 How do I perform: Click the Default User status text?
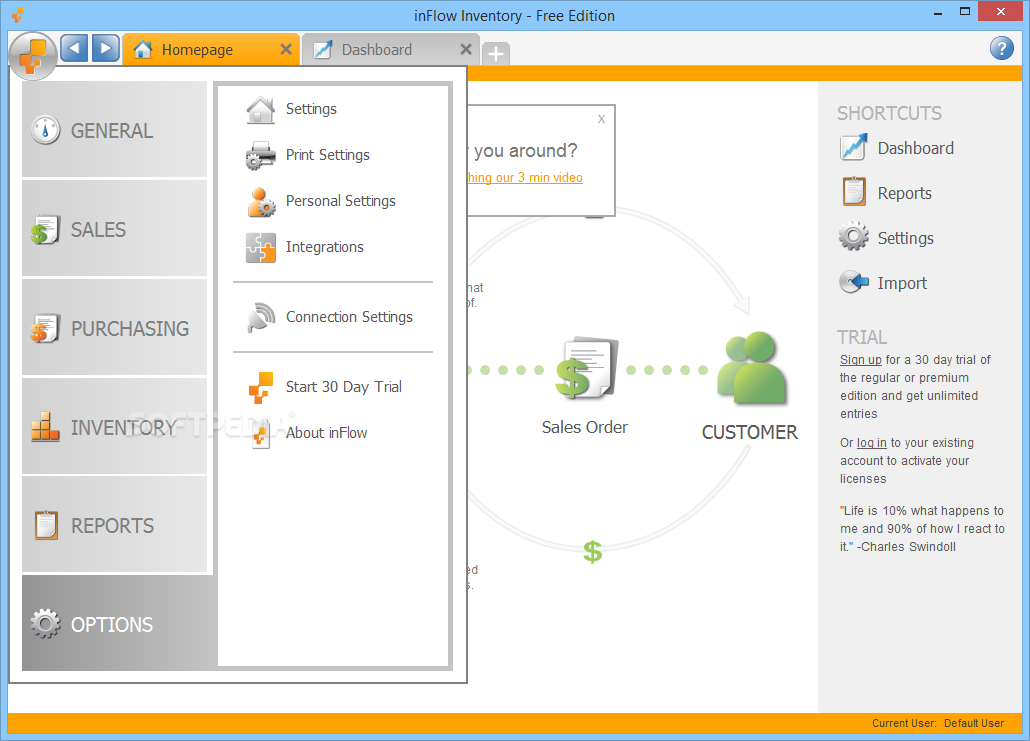[x=974, y=723]
